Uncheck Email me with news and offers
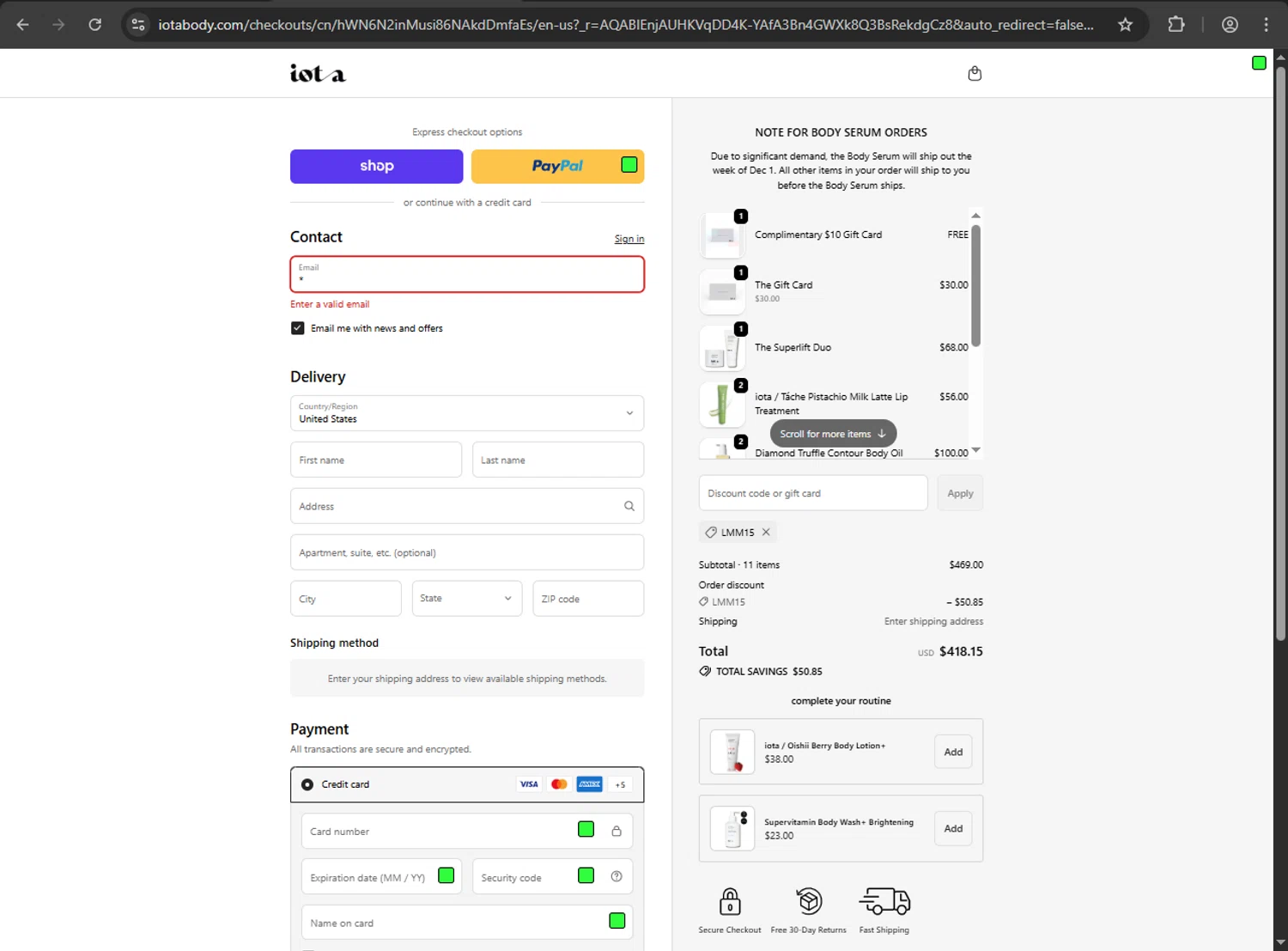Image resolution: width=1288 pixels, height=951 pixels. click(298, 328)
